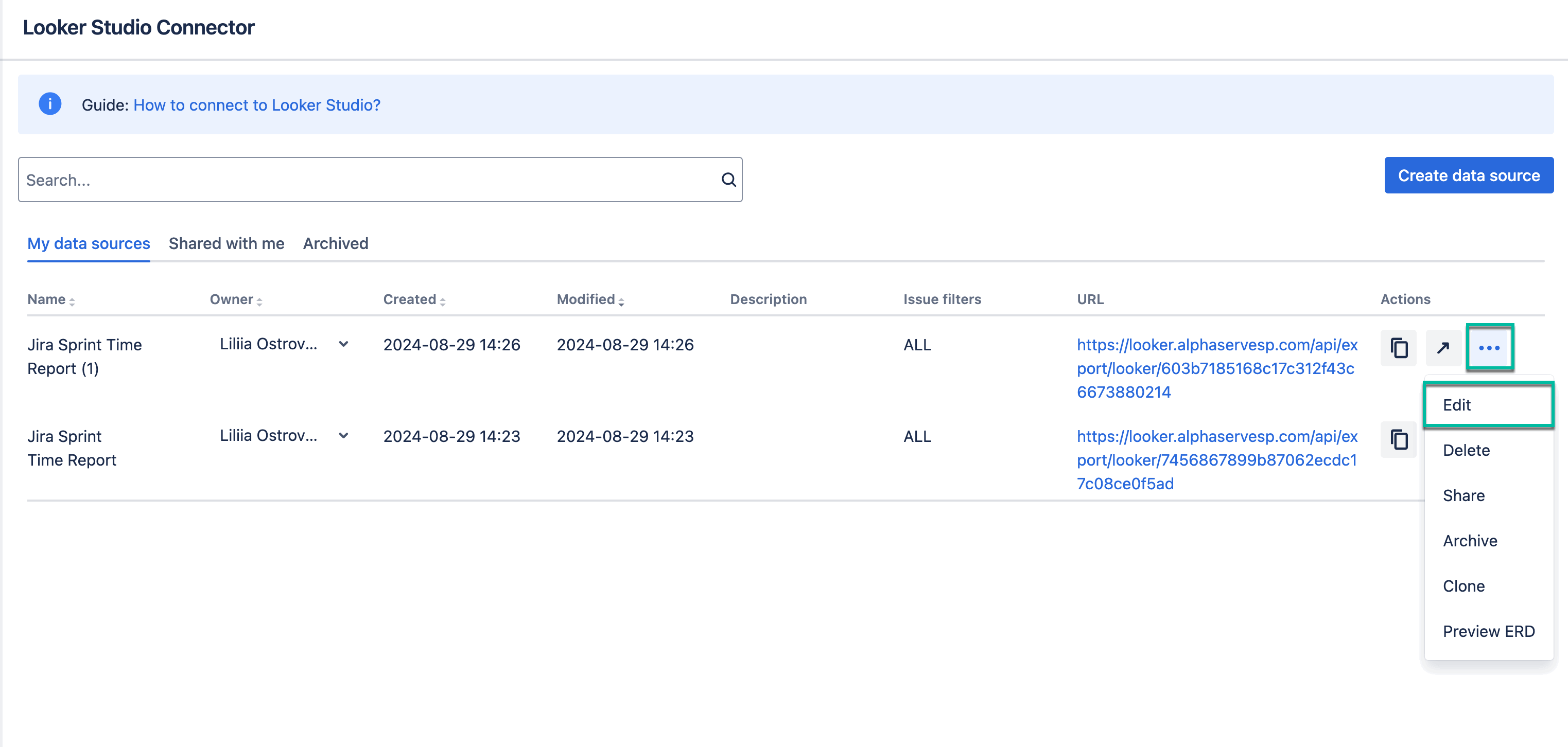
Task: Open first data source in new window
Action: (1443, 348)
